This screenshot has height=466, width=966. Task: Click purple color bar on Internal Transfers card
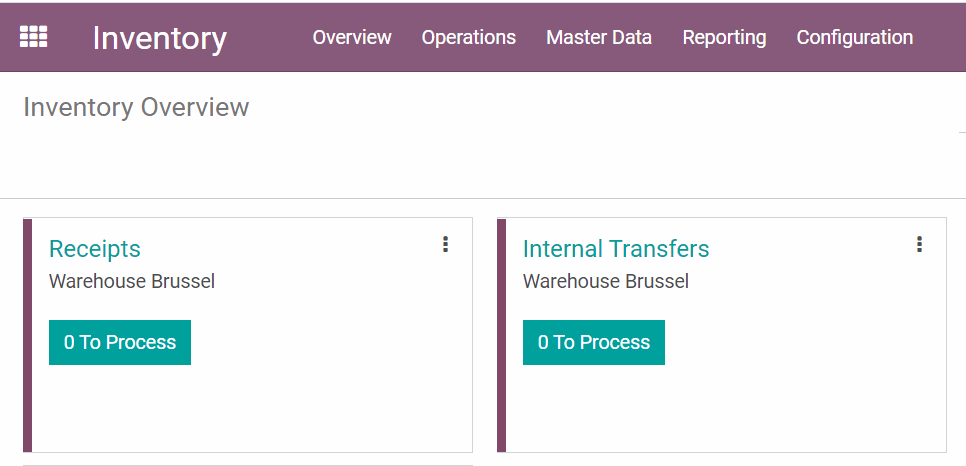coord(501,335)
